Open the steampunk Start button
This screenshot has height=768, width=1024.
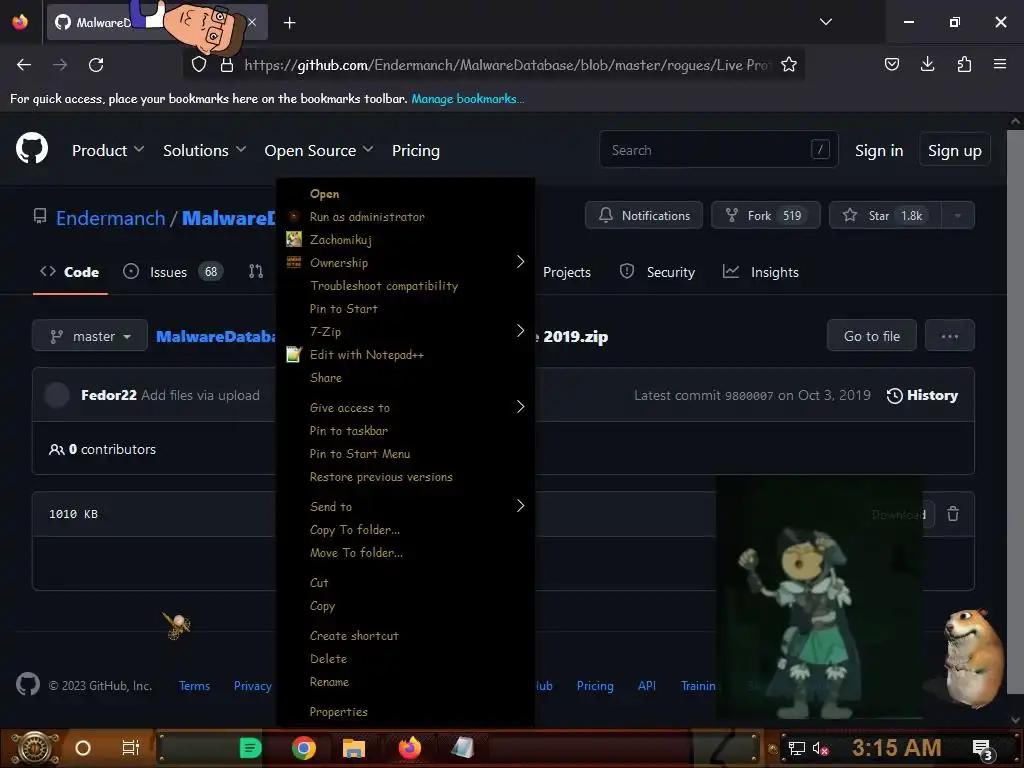pyautogui.click(x=35, y=748)
